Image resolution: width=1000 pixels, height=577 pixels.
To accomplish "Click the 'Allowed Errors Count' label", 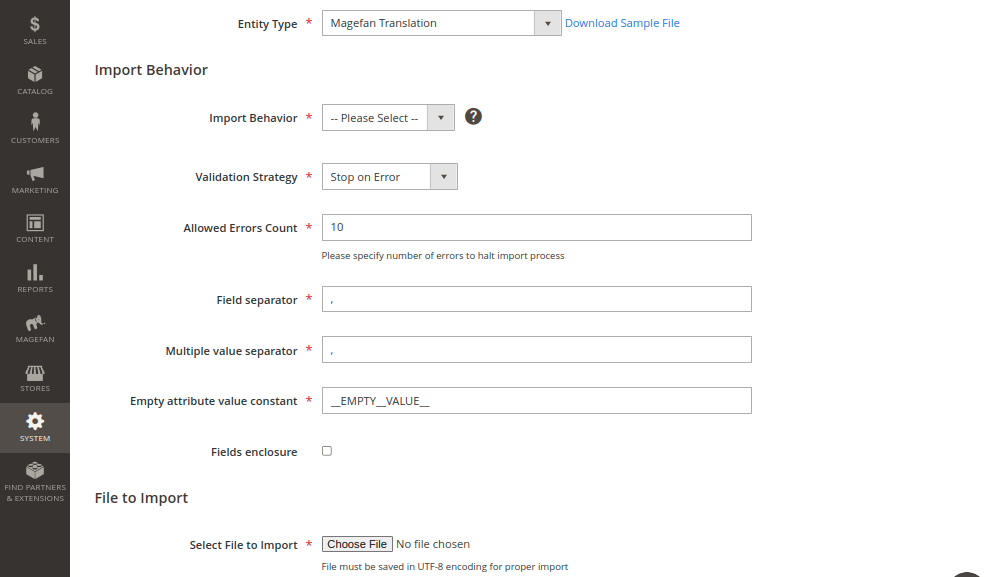I will pos(240,228).
